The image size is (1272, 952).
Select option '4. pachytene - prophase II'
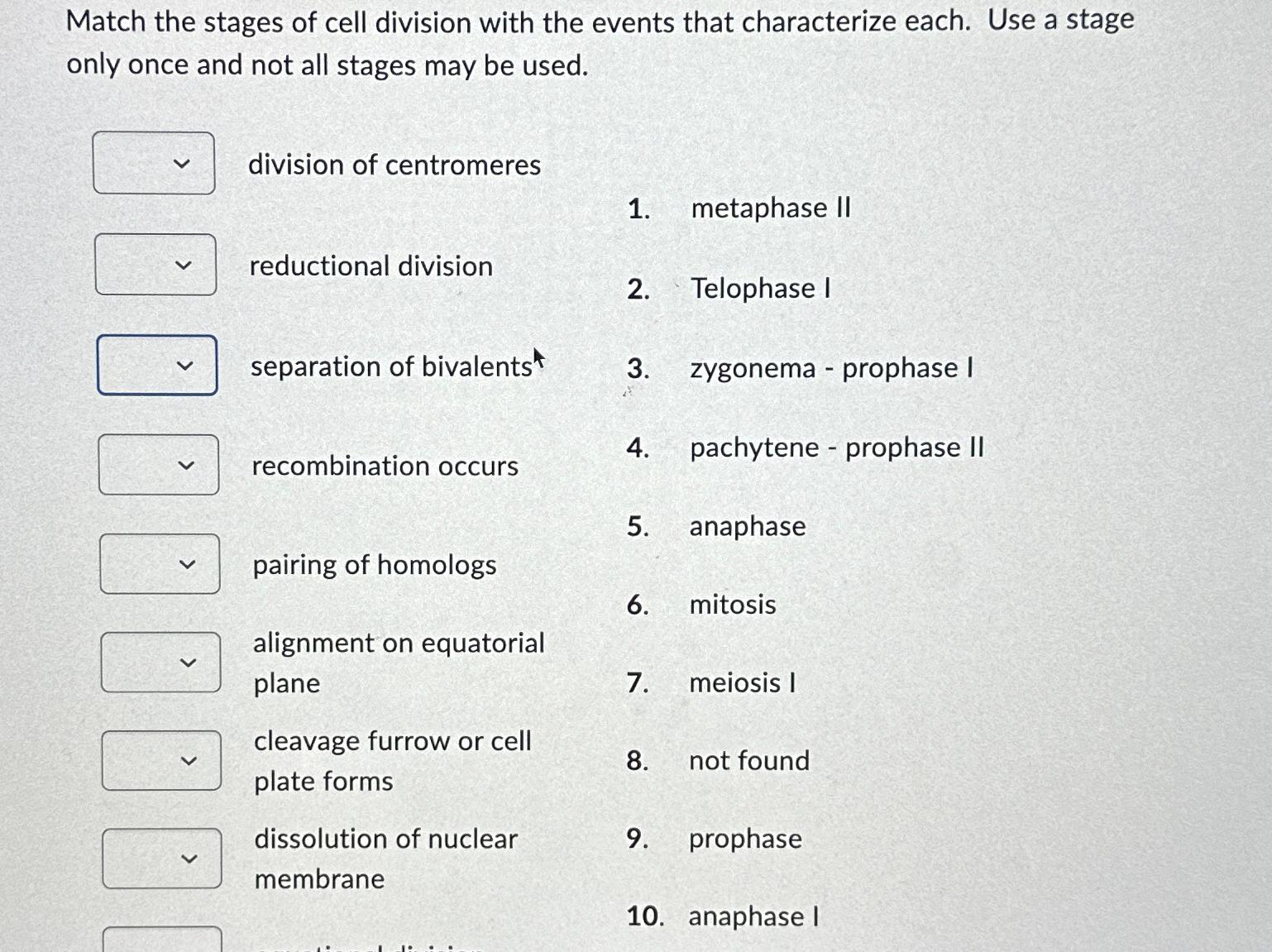click(x=836, y=447)
